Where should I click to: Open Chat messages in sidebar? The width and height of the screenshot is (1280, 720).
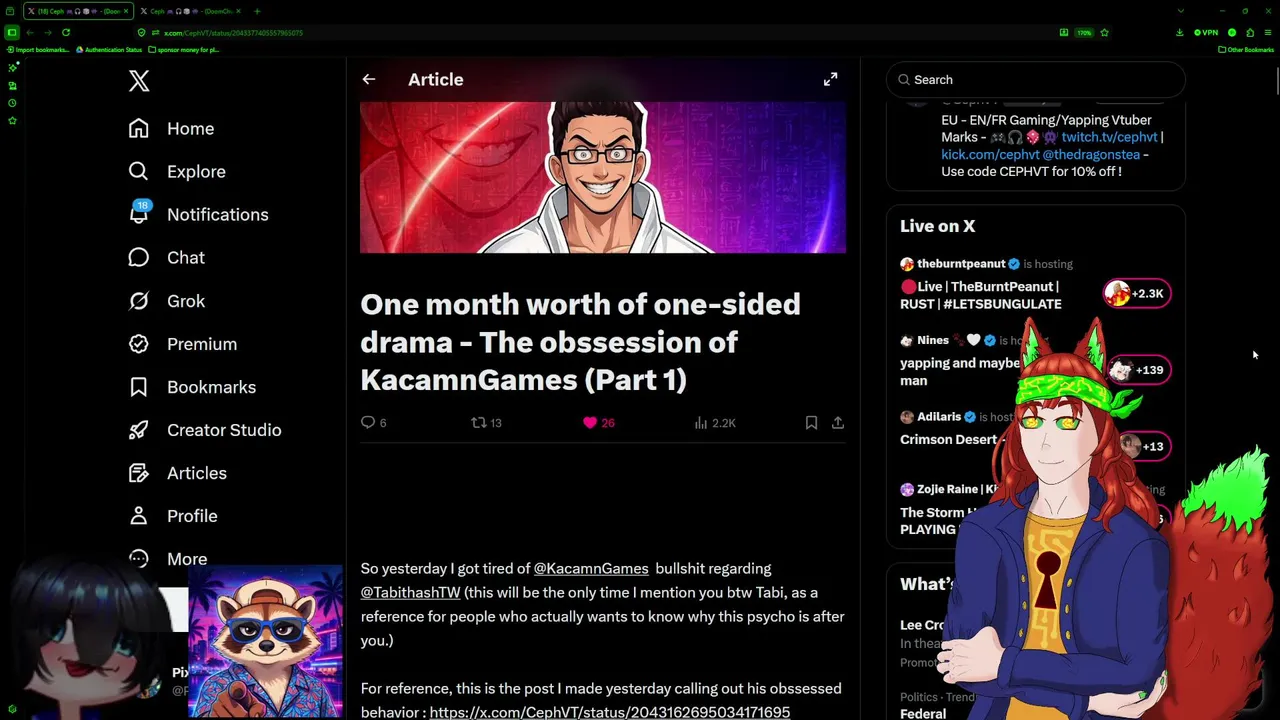pyautogui.click(x=167, y=257)
